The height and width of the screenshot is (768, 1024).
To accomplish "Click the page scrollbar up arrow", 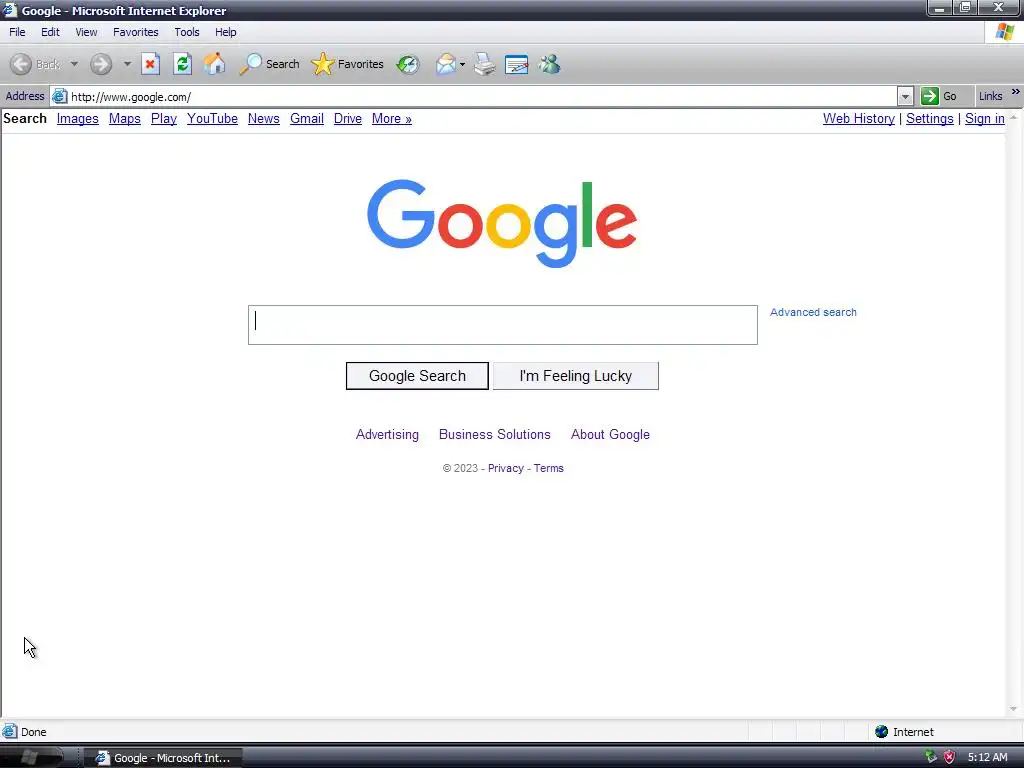I will (1014, 118).
